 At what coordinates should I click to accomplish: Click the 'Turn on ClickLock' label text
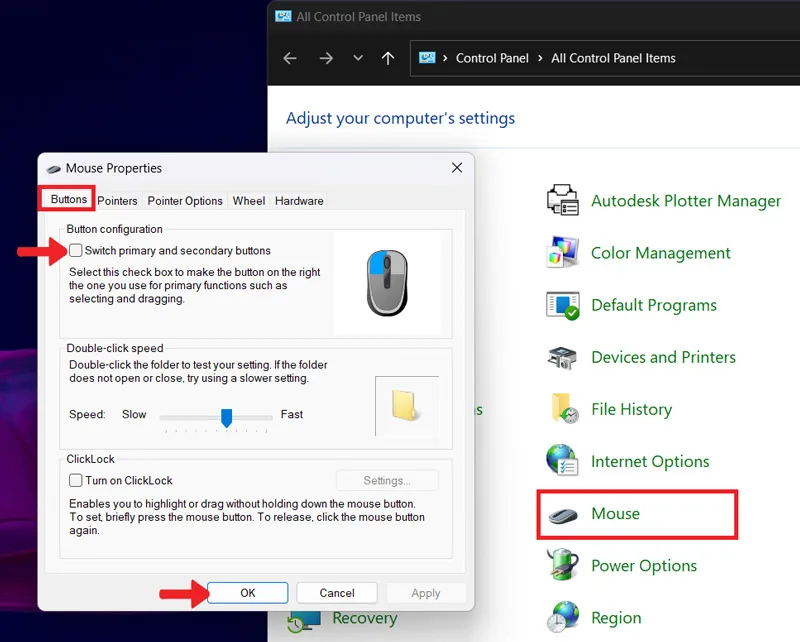(129, 480)
